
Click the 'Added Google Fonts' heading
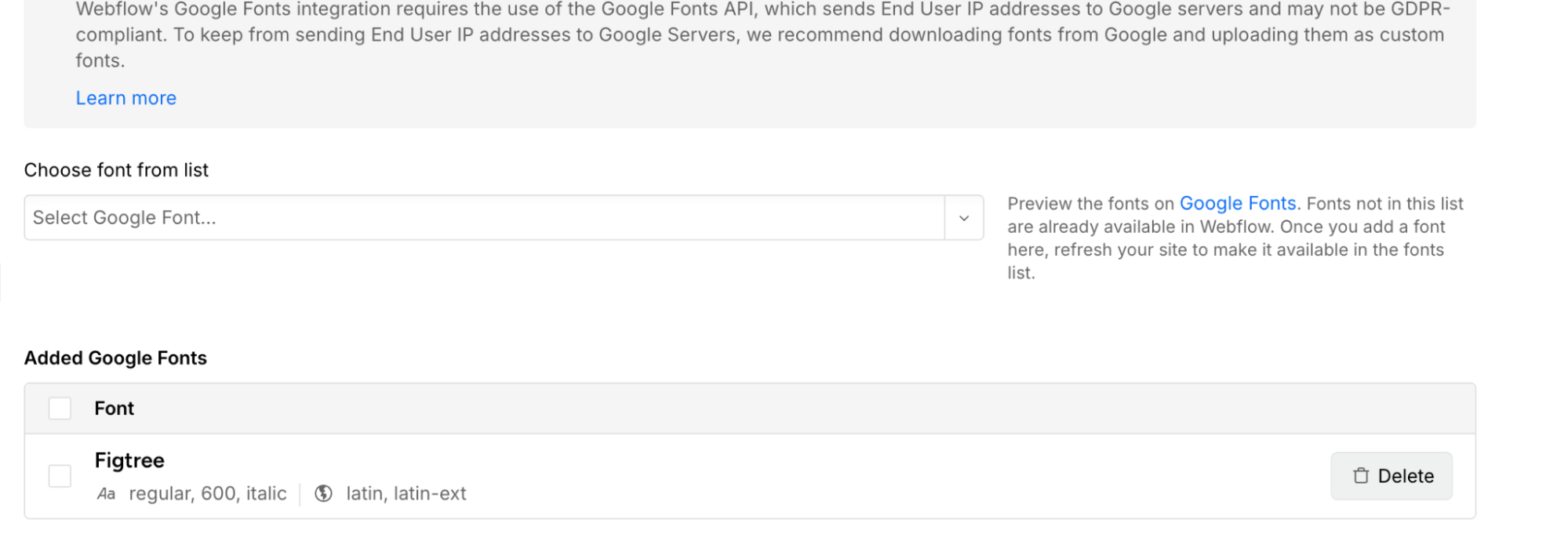pos(115,358)
